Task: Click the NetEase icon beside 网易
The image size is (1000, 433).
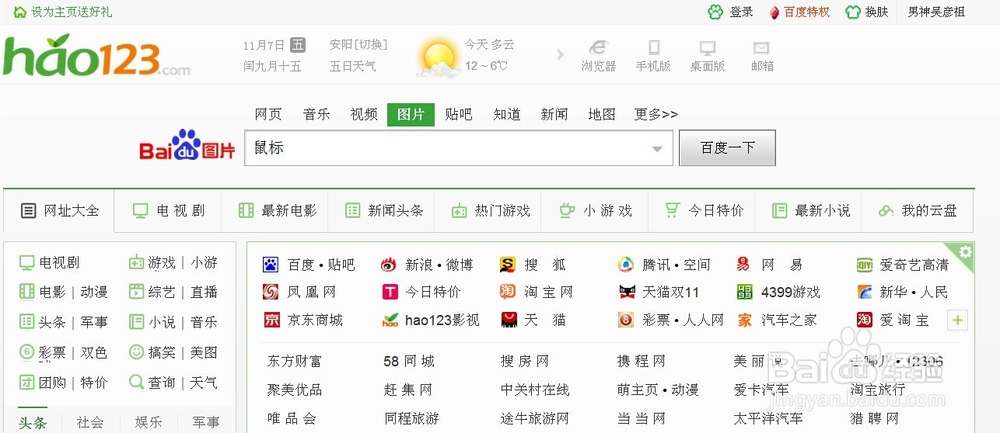Action: [x=744, y=265]
